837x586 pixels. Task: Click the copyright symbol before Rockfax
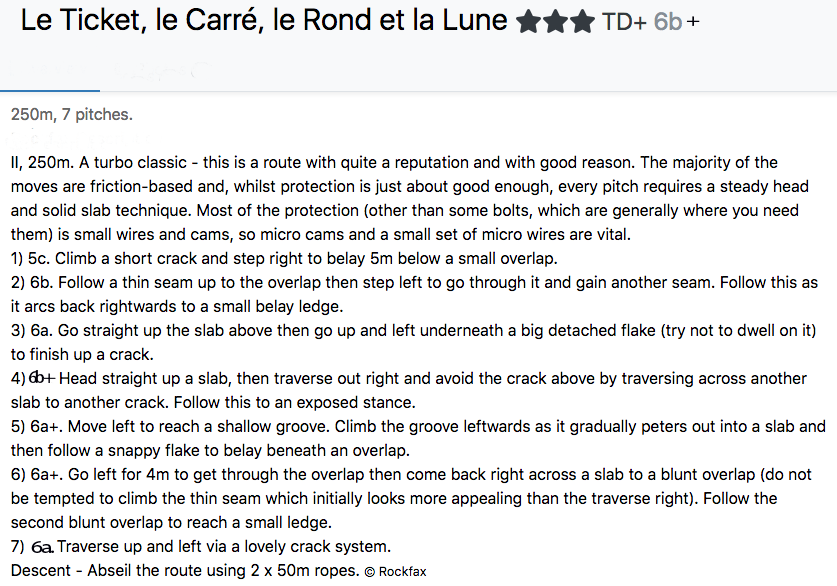(370, 572)
